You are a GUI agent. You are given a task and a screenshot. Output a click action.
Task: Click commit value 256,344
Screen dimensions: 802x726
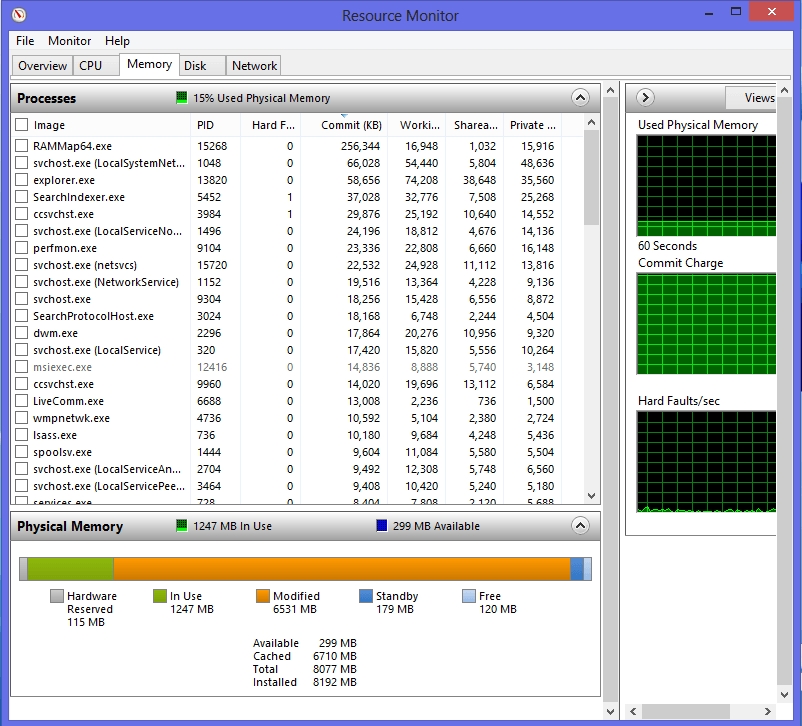pyautogui.click(x=361, y=146)
